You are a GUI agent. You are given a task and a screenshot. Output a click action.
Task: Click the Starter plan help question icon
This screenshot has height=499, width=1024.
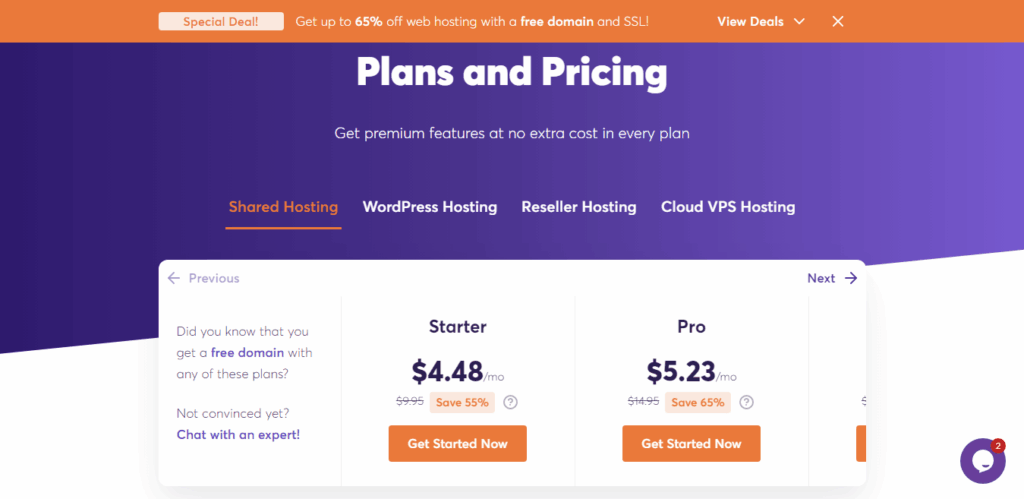[x=510, y=402]
